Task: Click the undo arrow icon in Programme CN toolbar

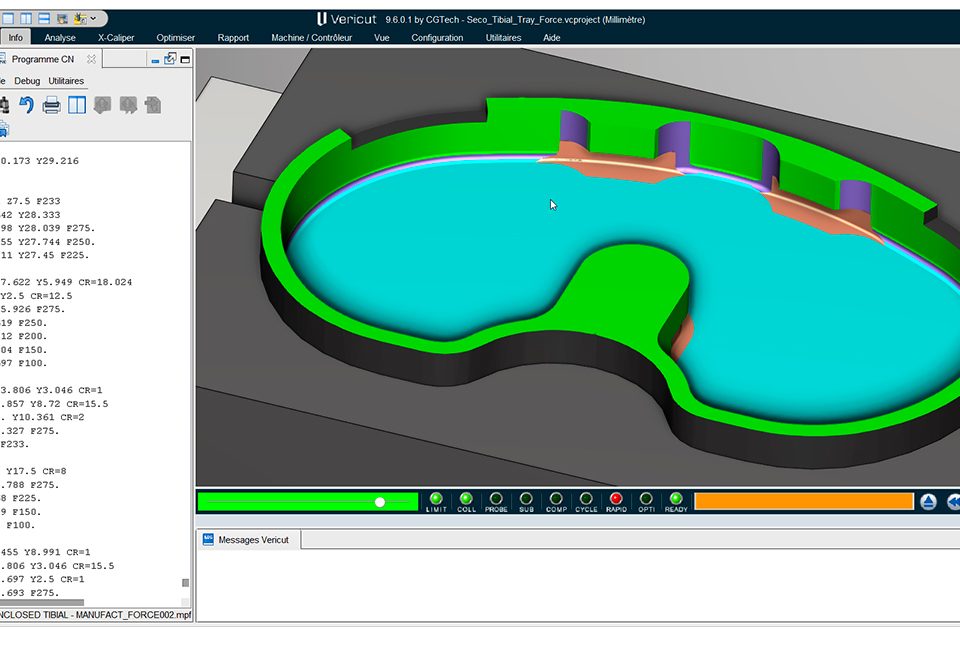Action: click(x=27, y=105)
